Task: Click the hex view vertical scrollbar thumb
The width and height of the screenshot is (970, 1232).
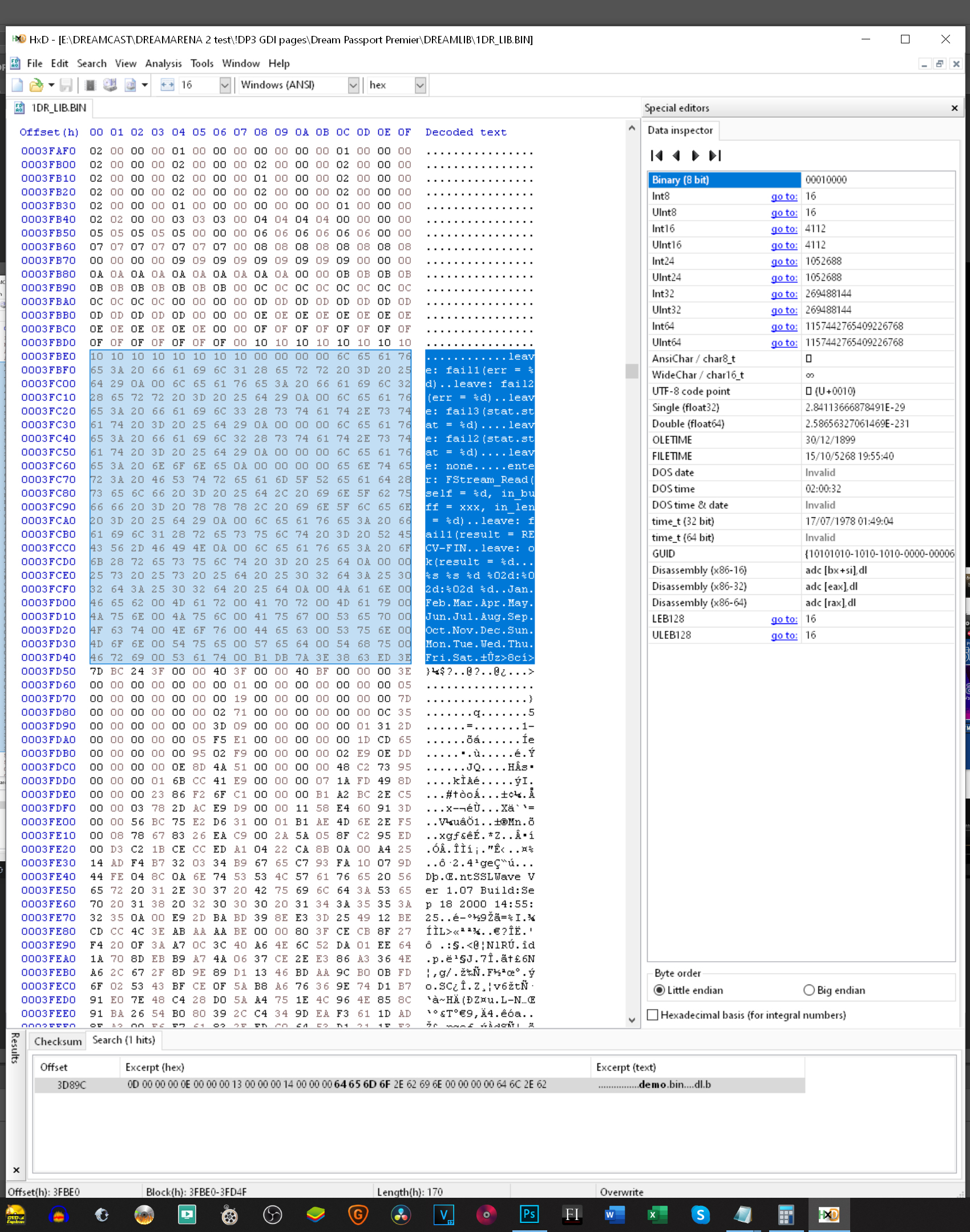Action: 632,371
